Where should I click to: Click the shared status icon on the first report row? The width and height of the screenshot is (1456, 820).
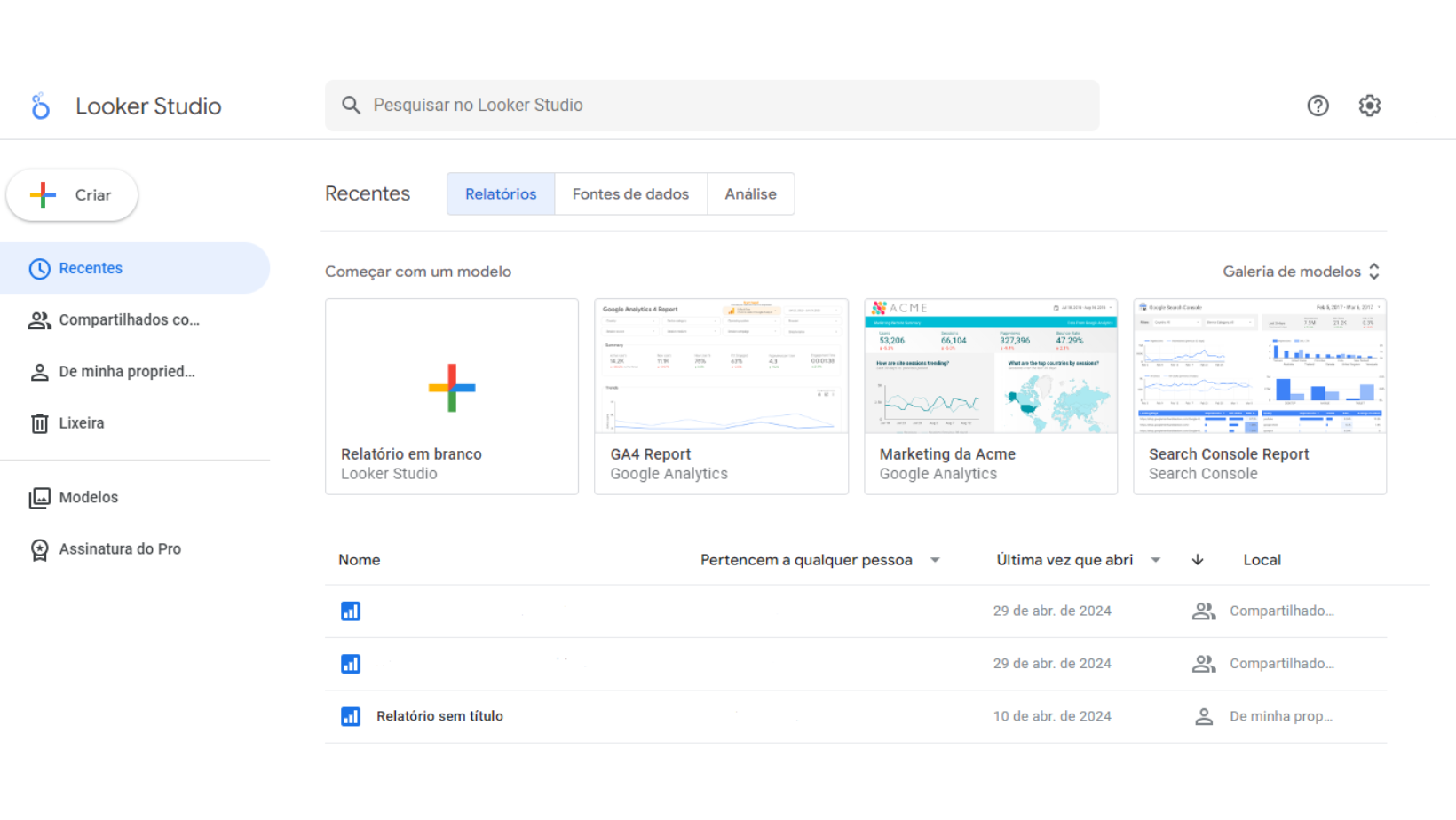(x=1204, y=611)
